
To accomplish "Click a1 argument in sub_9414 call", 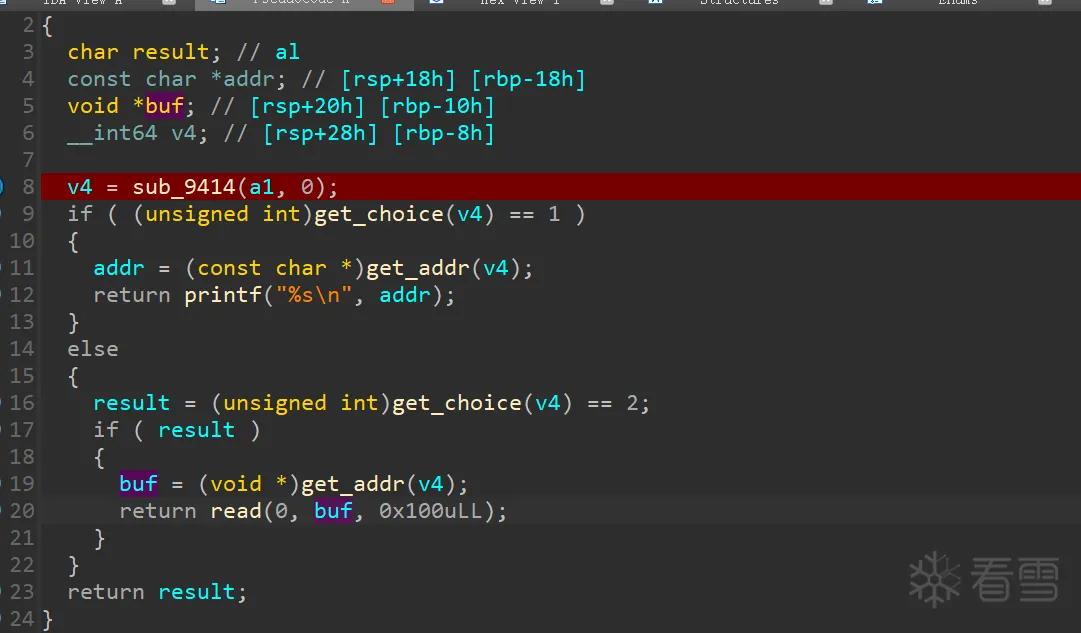I will click(261, 187).
